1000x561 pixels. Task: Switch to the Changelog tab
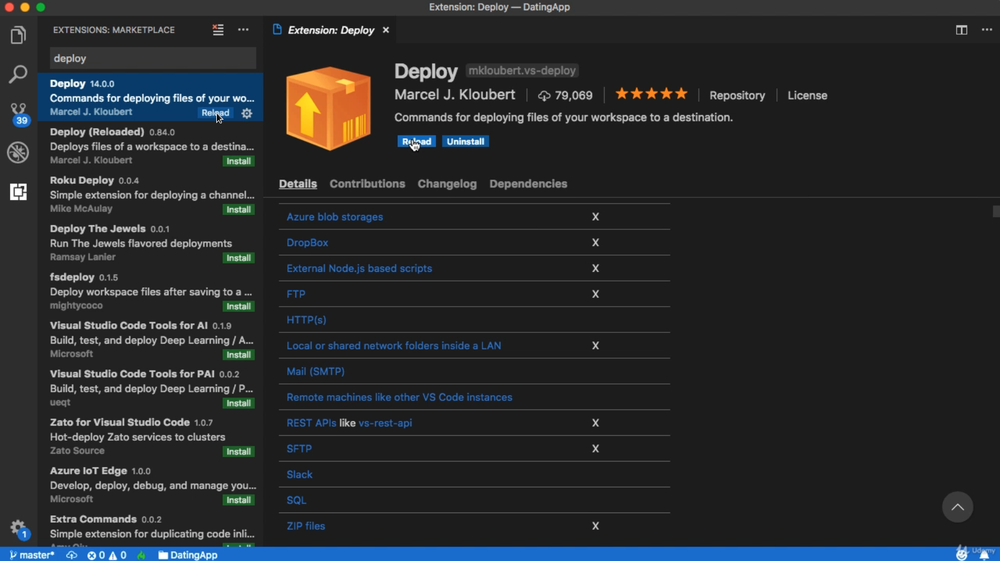tap(447, 184)
